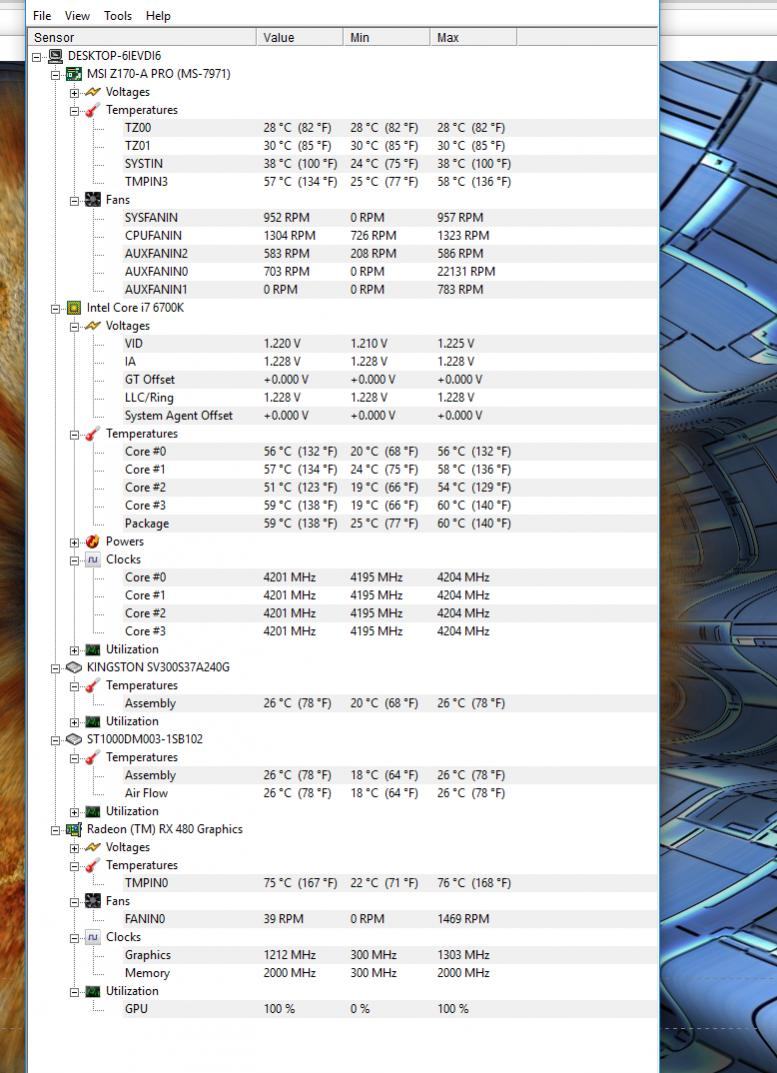Collapse the DESKTOP-6IEVDI6 root node
The image size is (777, 1073).
point(37,57)
